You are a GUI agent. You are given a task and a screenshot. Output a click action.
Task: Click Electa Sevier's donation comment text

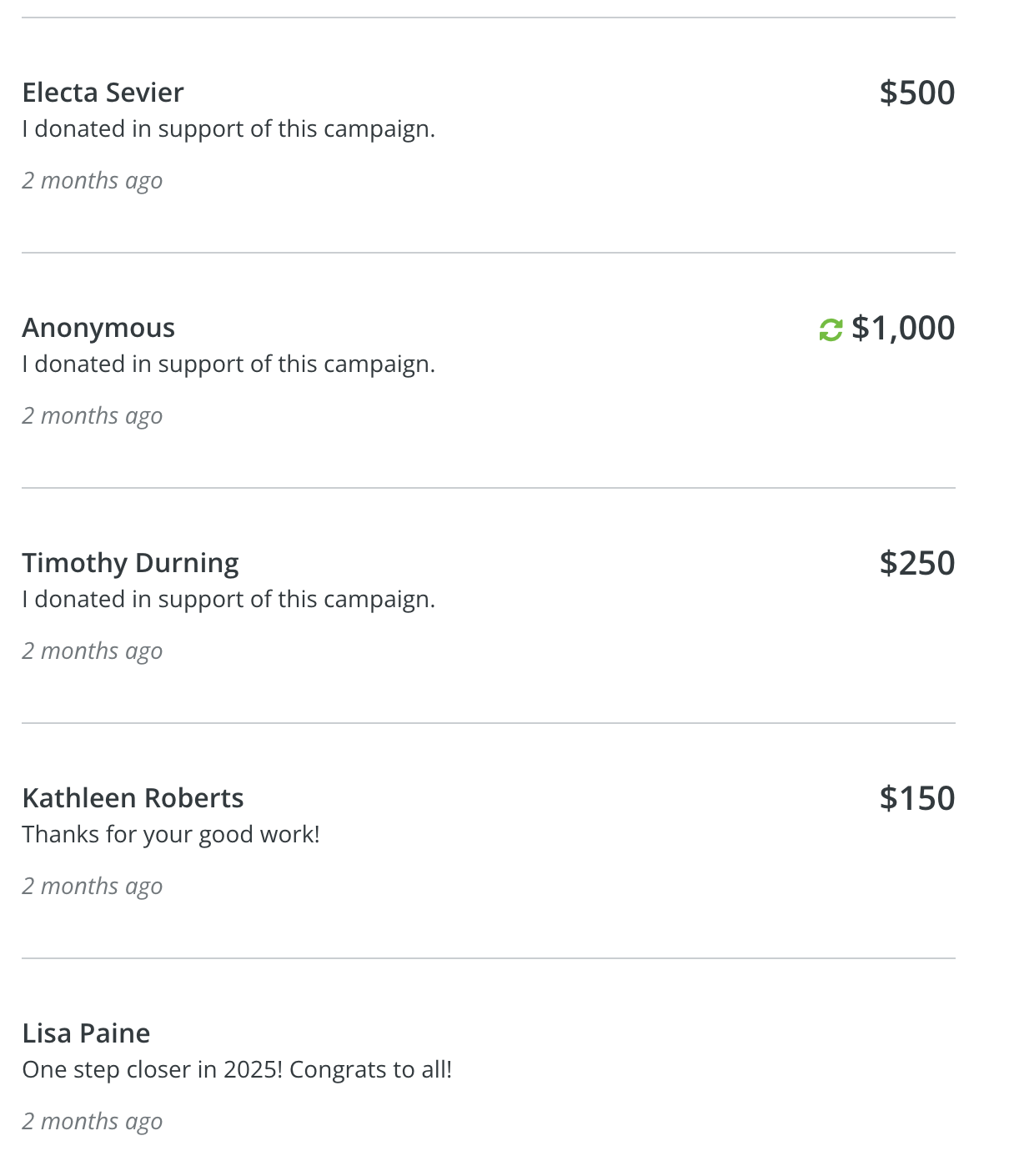[228, 129]
